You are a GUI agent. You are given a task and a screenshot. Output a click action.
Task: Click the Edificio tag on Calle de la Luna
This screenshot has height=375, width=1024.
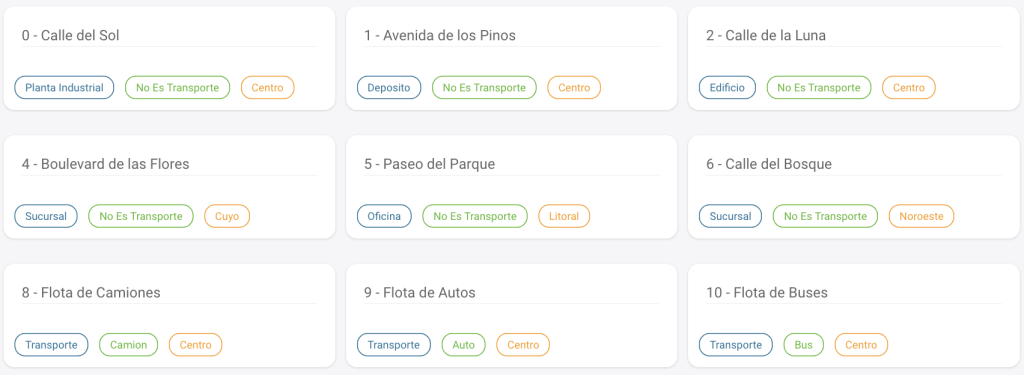click(x=727, y=88)
